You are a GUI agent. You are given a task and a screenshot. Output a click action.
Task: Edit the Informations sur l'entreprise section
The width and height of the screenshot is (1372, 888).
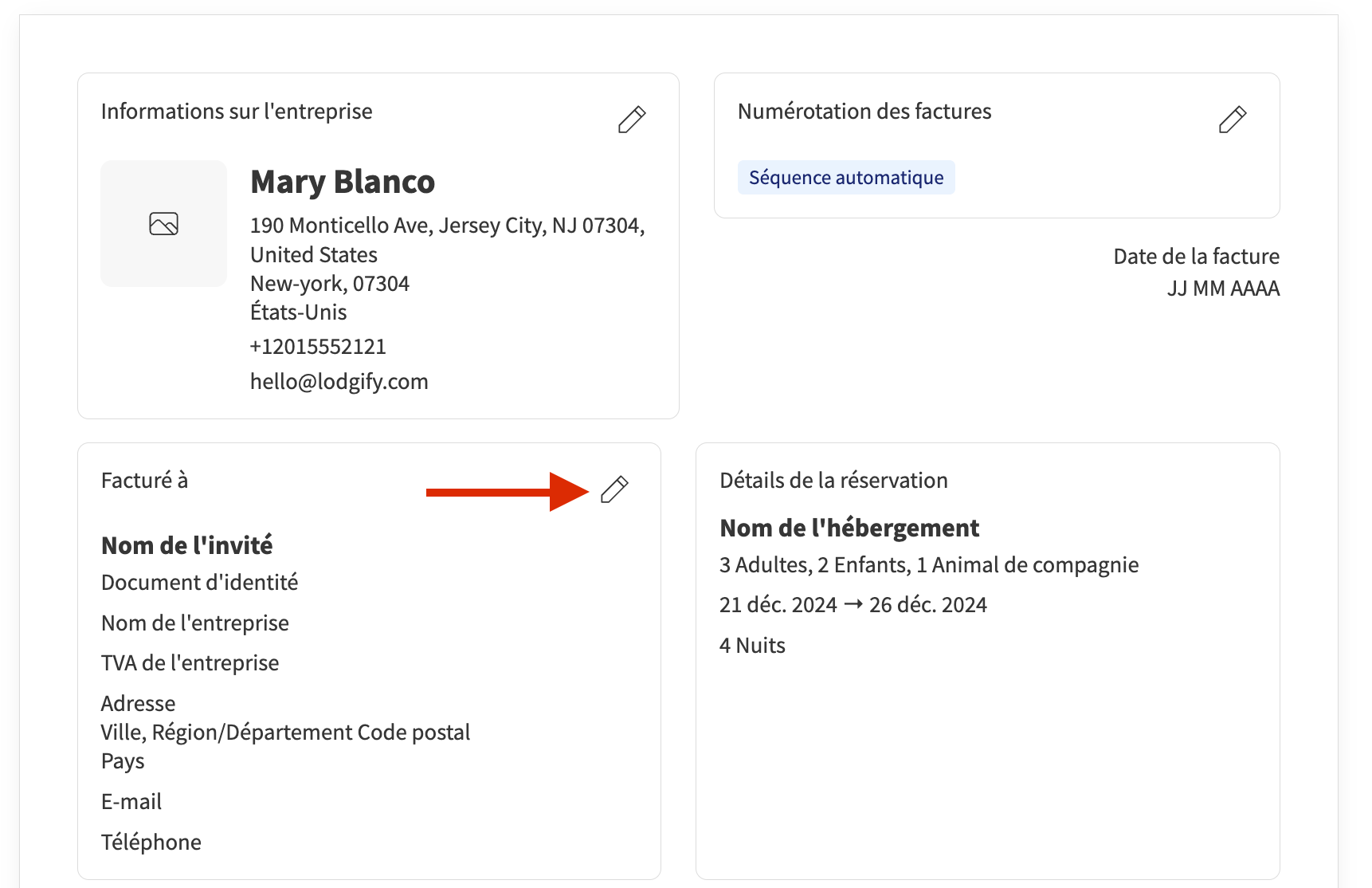(632, 120)
